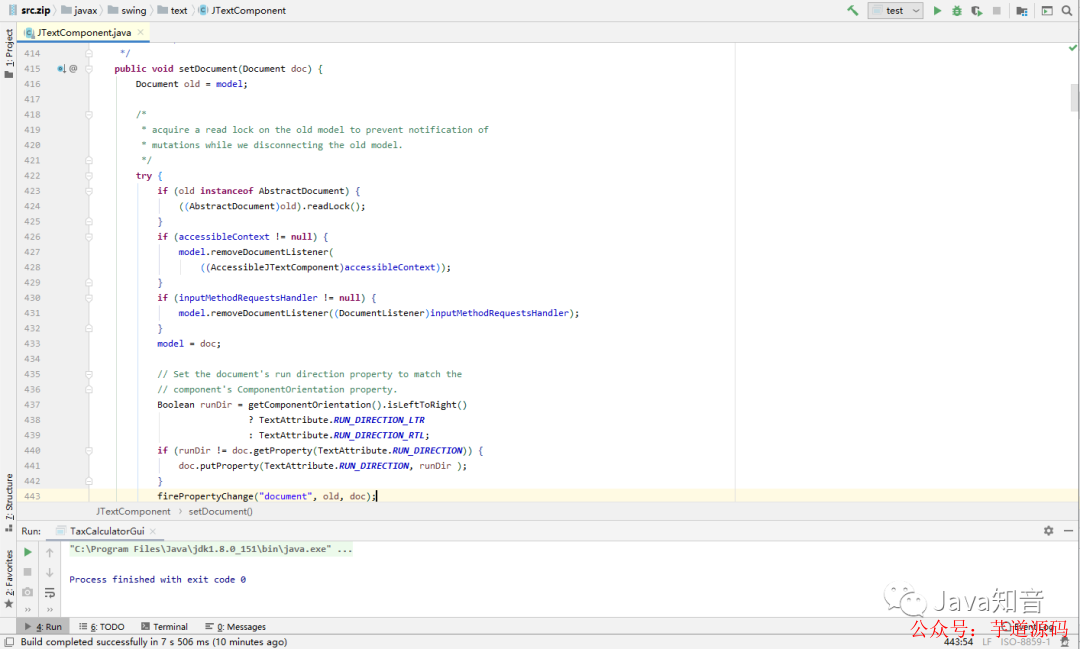Open the 6: TODO tool tab
The height and width of the screenshot is (649, 1080).
[x=102, y=626]
